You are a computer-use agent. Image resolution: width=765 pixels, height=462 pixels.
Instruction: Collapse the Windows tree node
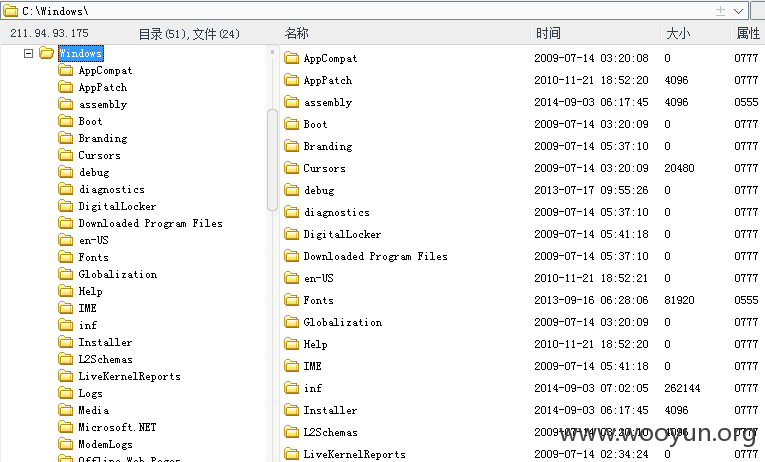click(x=28, y=53)
